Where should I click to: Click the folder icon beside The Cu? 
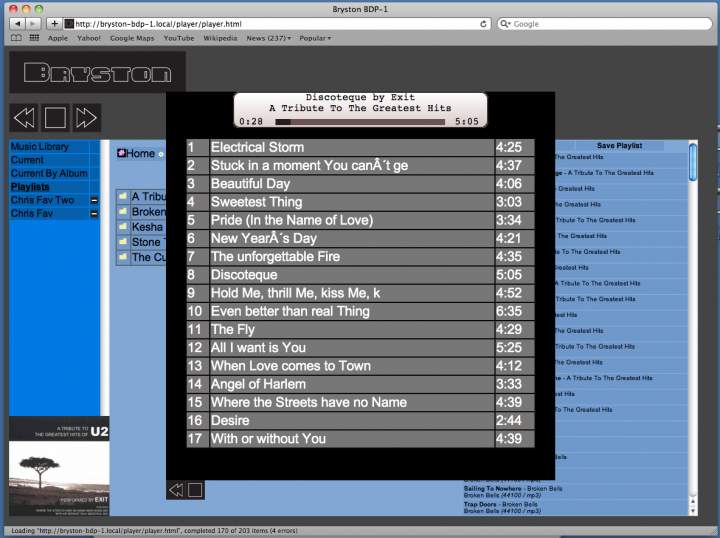[x=123, y=257]
